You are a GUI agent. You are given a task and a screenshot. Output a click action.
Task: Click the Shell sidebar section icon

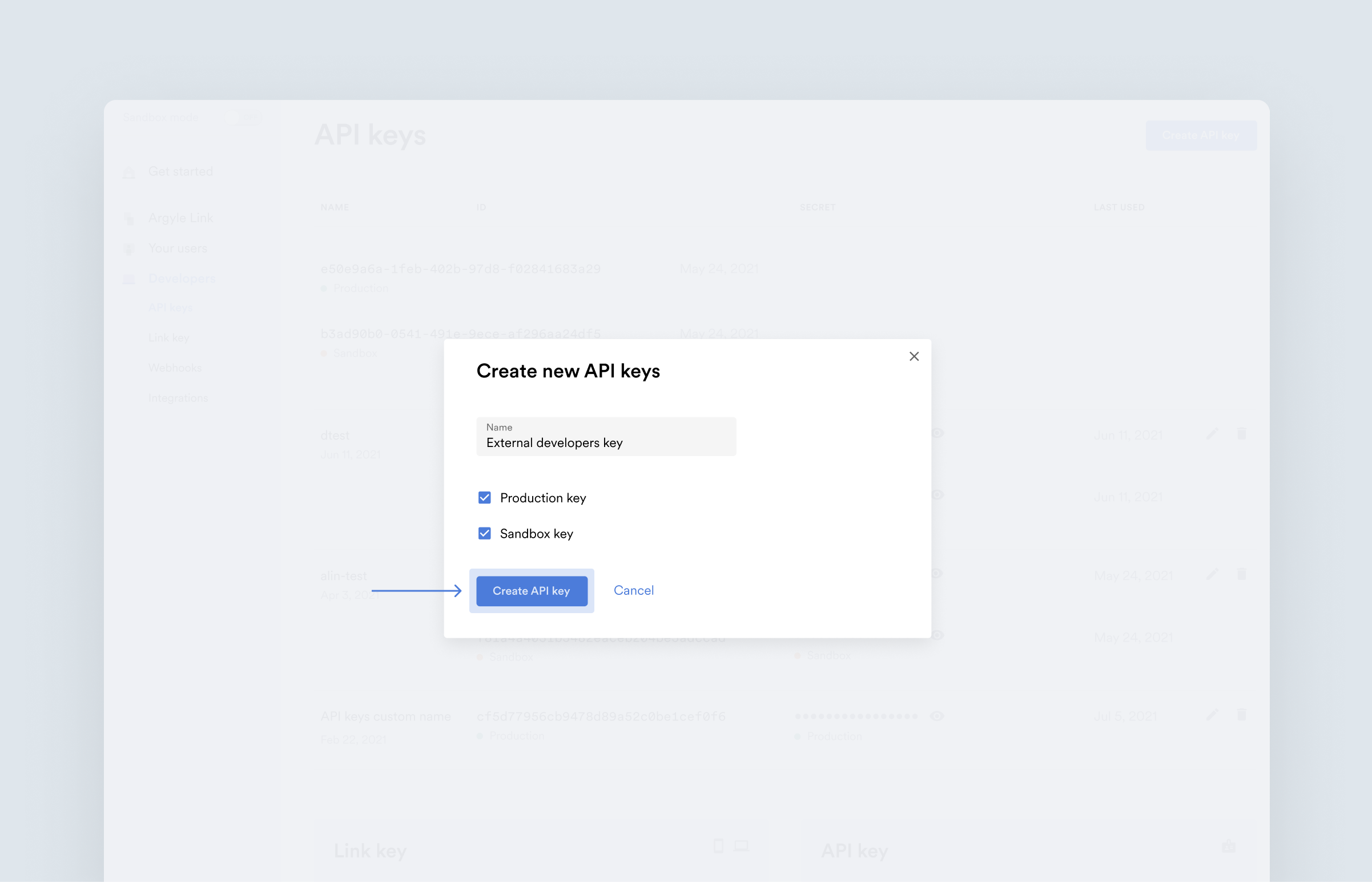[x=129, y=279]
